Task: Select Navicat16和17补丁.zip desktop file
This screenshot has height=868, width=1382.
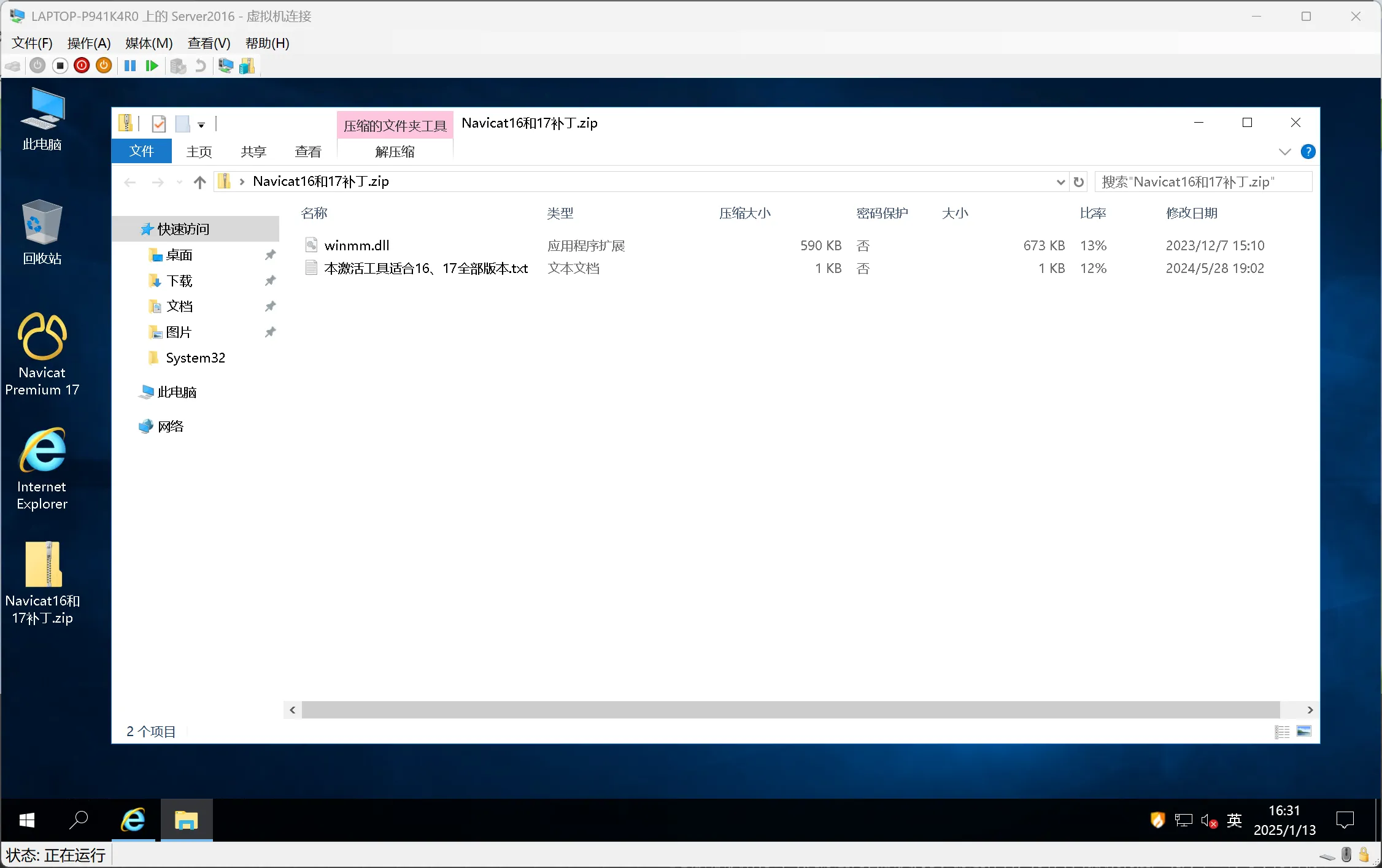Action: [x=42, y=583]
